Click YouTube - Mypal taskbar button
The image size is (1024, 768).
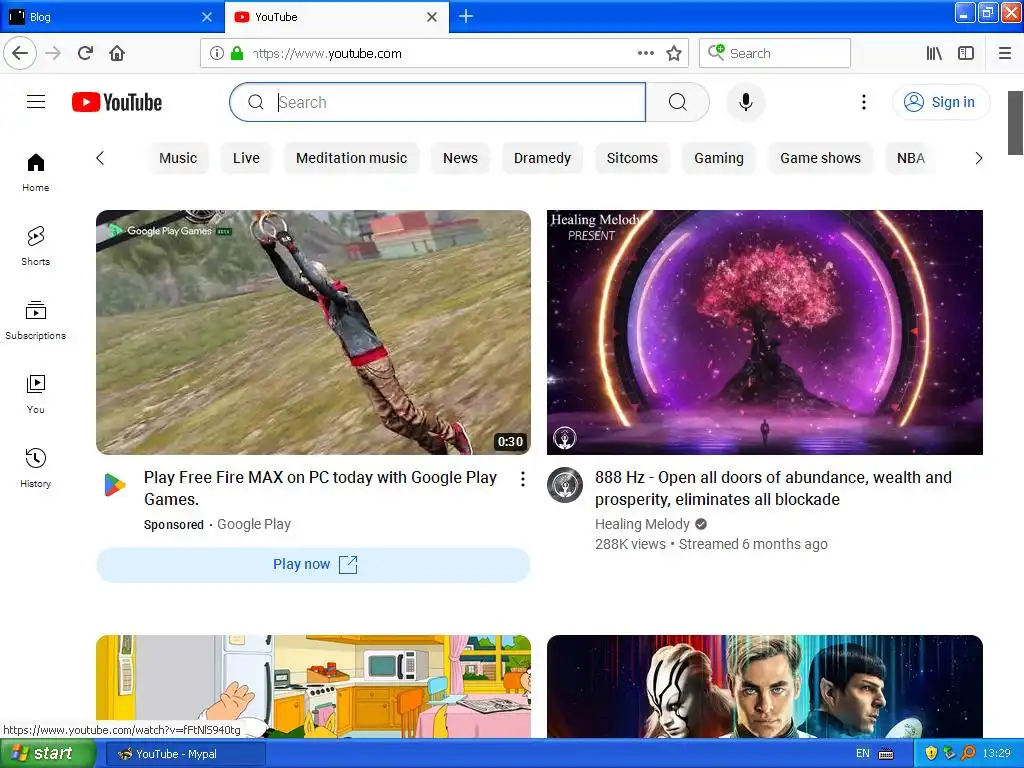click(x=185, y=754)
